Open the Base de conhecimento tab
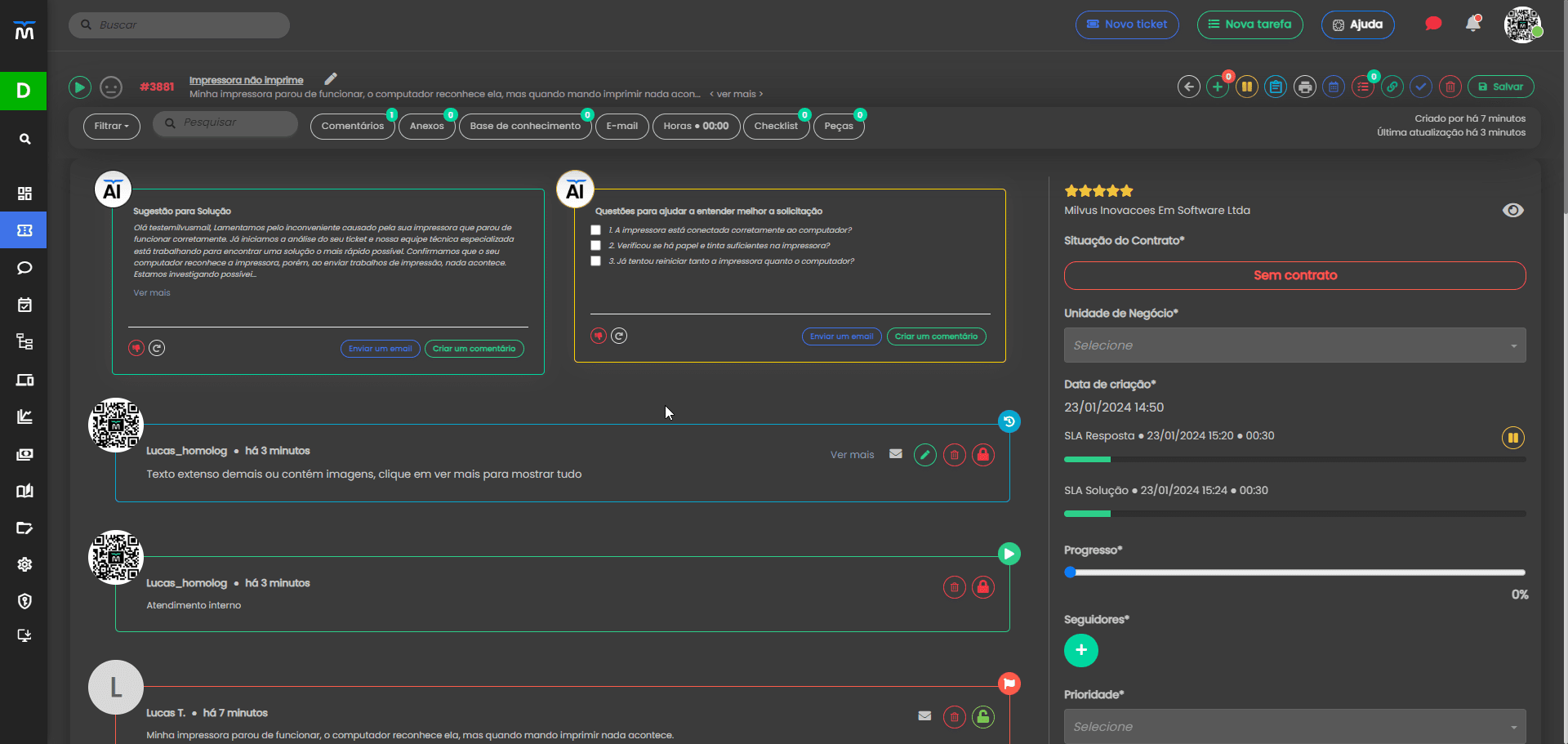This screenshot has width=1568, height=744. click(x=525, y=126)
